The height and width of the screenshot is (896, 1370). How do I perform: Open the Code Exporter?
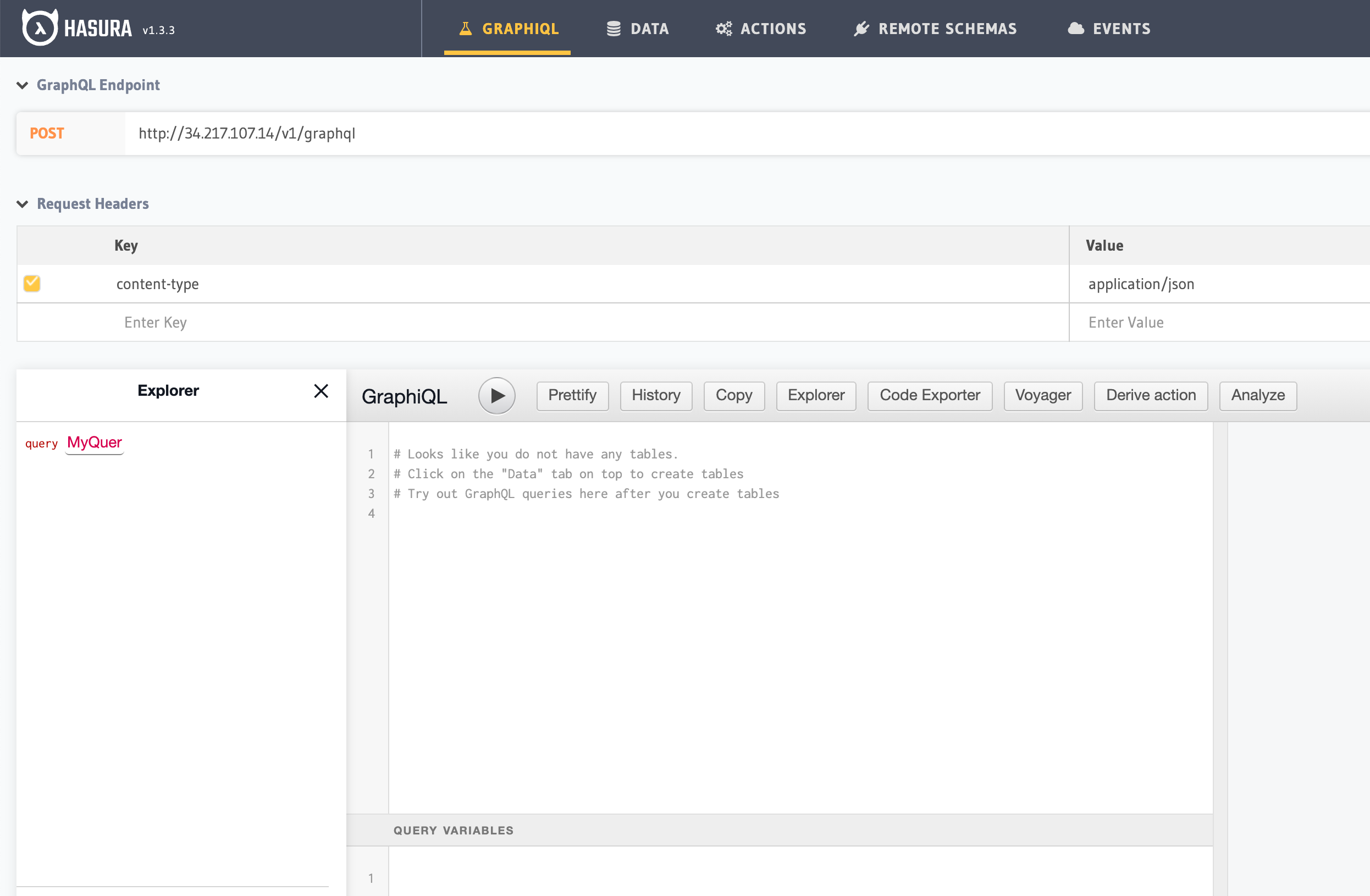click(x=930, y=395)
